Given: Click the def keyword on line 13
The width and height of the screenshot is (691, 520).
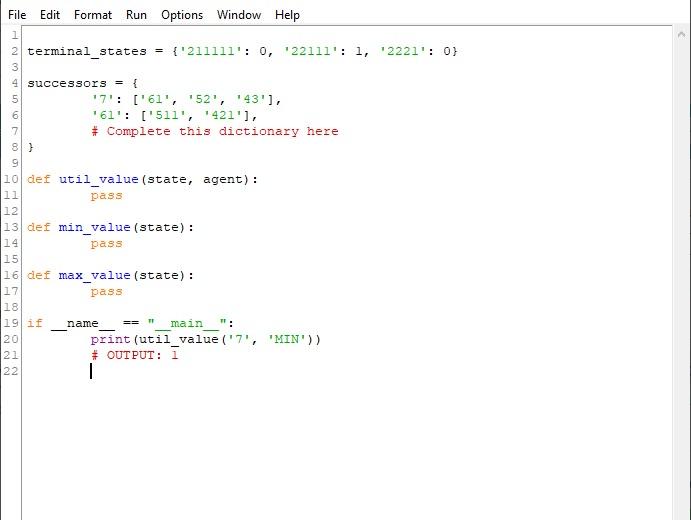Looking at the screenshot, I should pos(39,227).
